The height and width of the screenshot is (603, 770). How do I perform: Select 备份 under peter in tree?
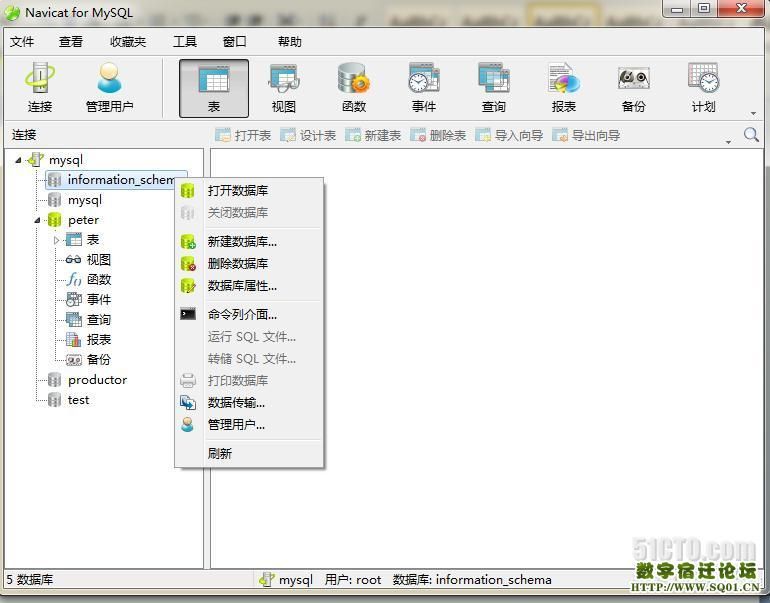coord(98,359)
